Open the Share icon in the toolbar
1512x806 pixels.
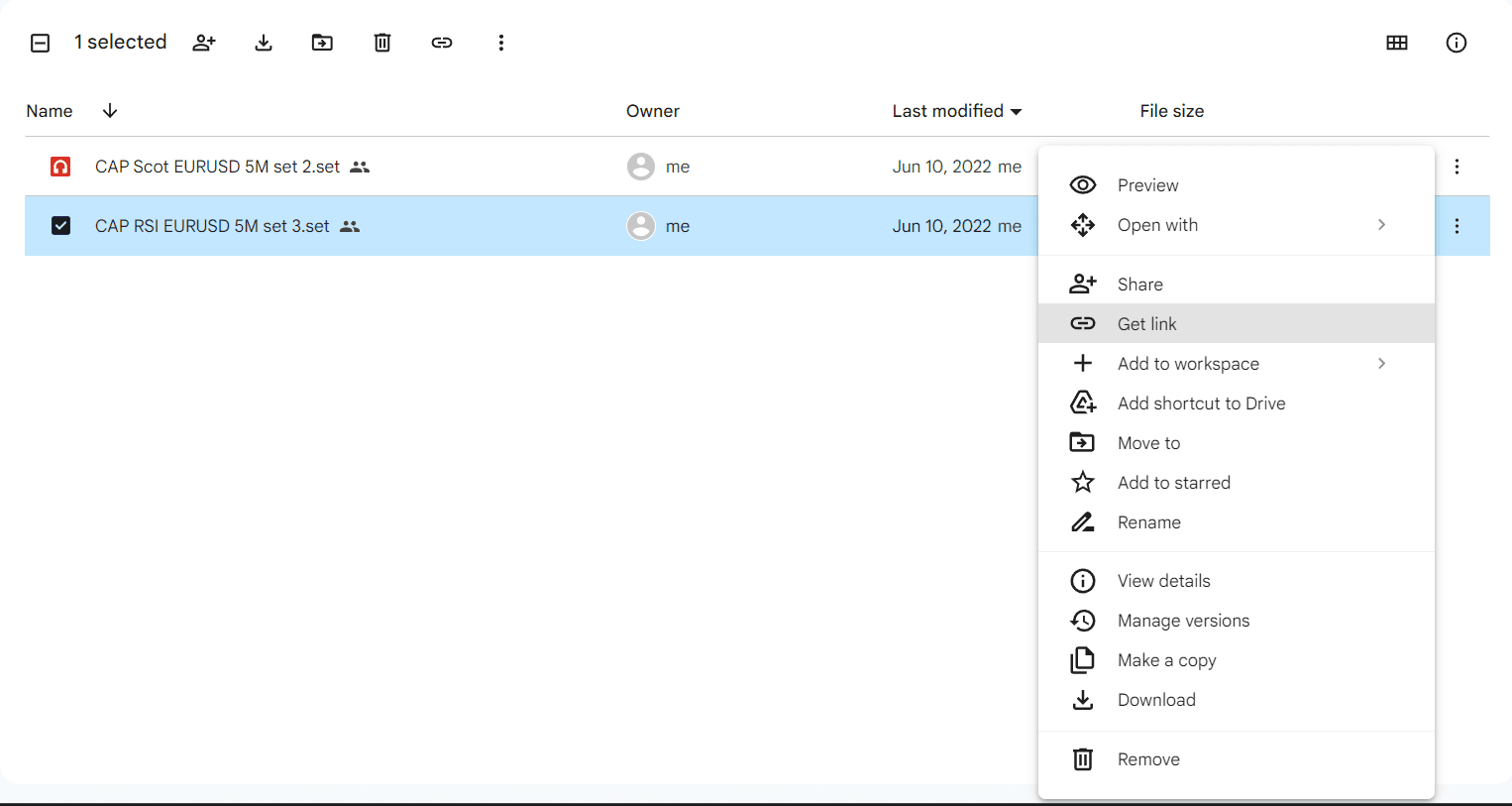[x=204, y=43]
